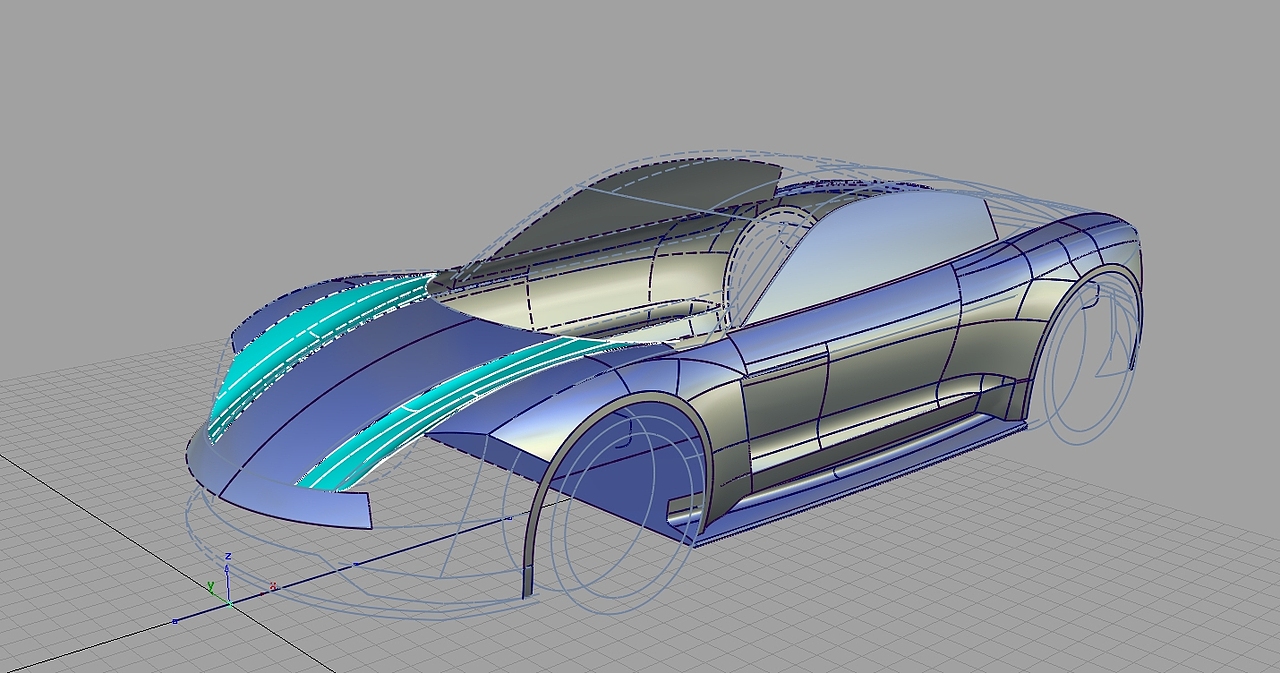Image resolution: width=1280 pixels, height=673 pixels.
Task: Select the red X axis marker
Action: [x=273, y=586]
